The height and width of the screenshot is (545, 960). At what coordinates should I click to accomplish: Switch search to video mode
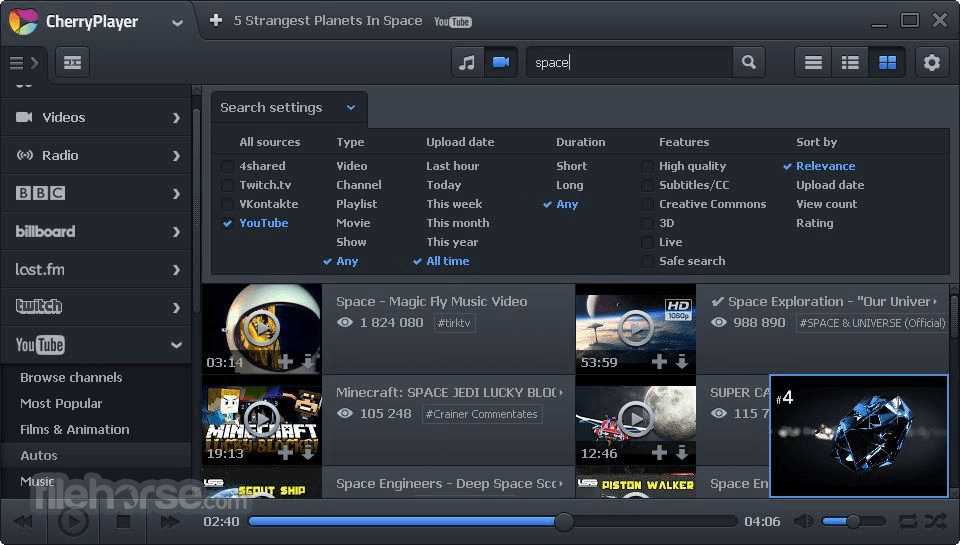[x=501, y=62]
